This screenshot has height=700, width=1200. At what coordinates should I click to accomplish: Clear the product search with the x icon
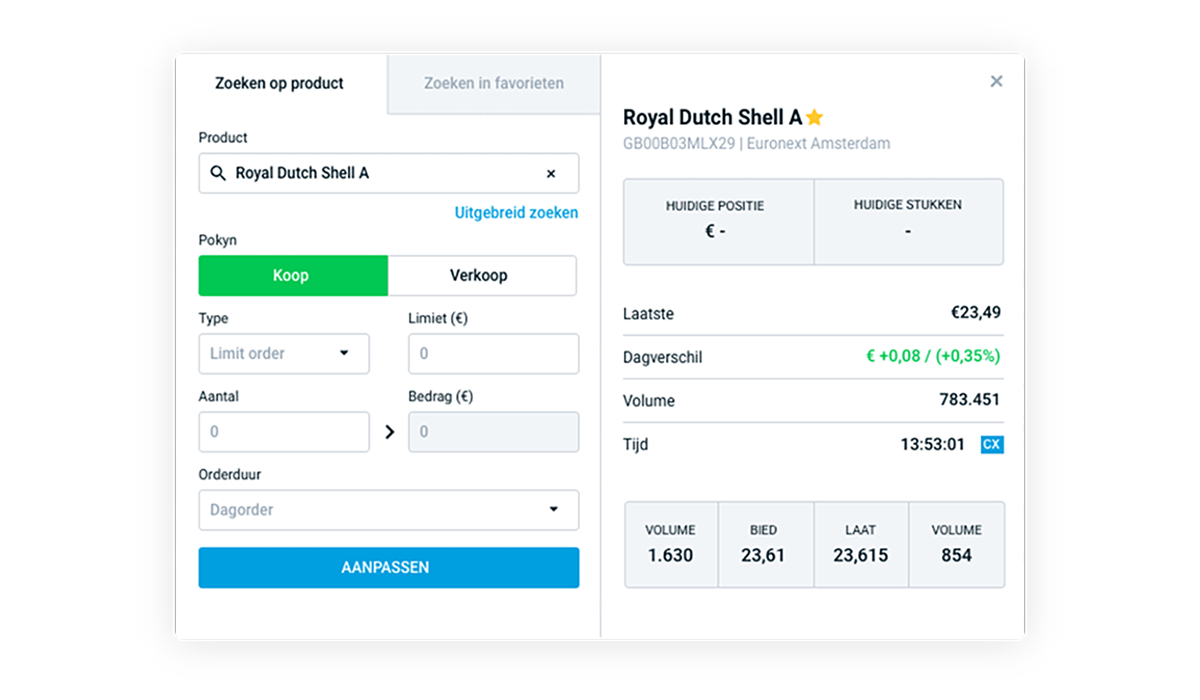click(551, 174)
